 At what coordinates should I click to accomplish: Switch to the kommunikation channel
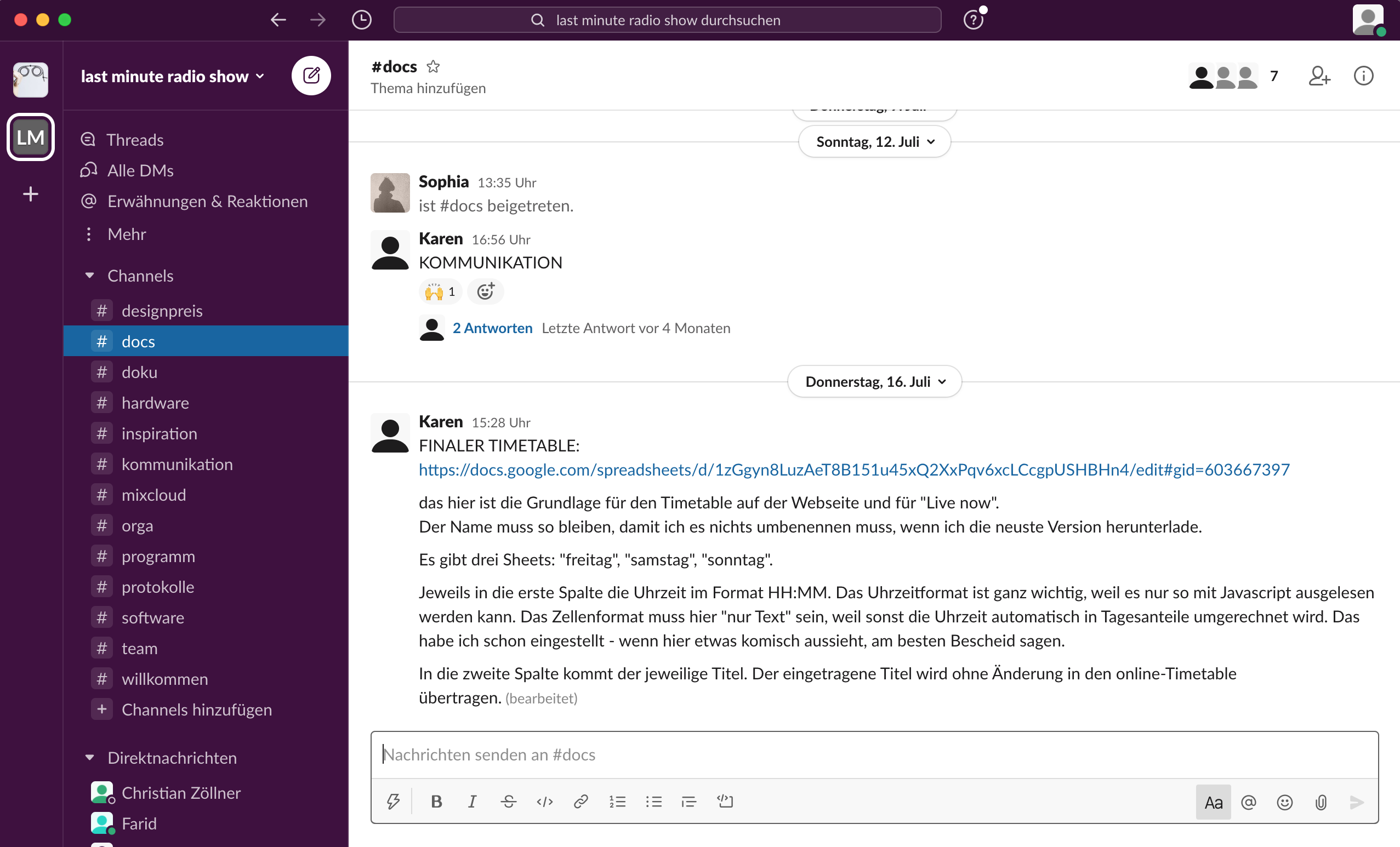177,465
